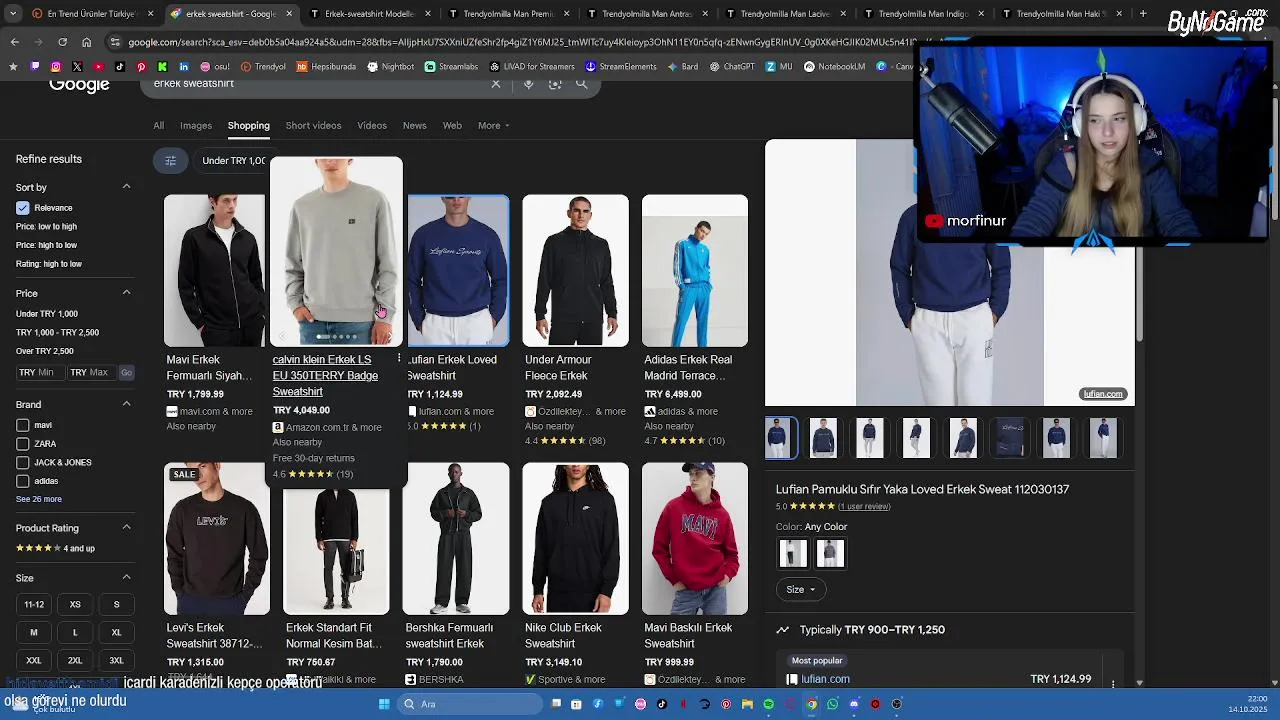Open the TikTok bookmark icon
The height and width of the screenshot is (720, 1280).
click(120, 67)
